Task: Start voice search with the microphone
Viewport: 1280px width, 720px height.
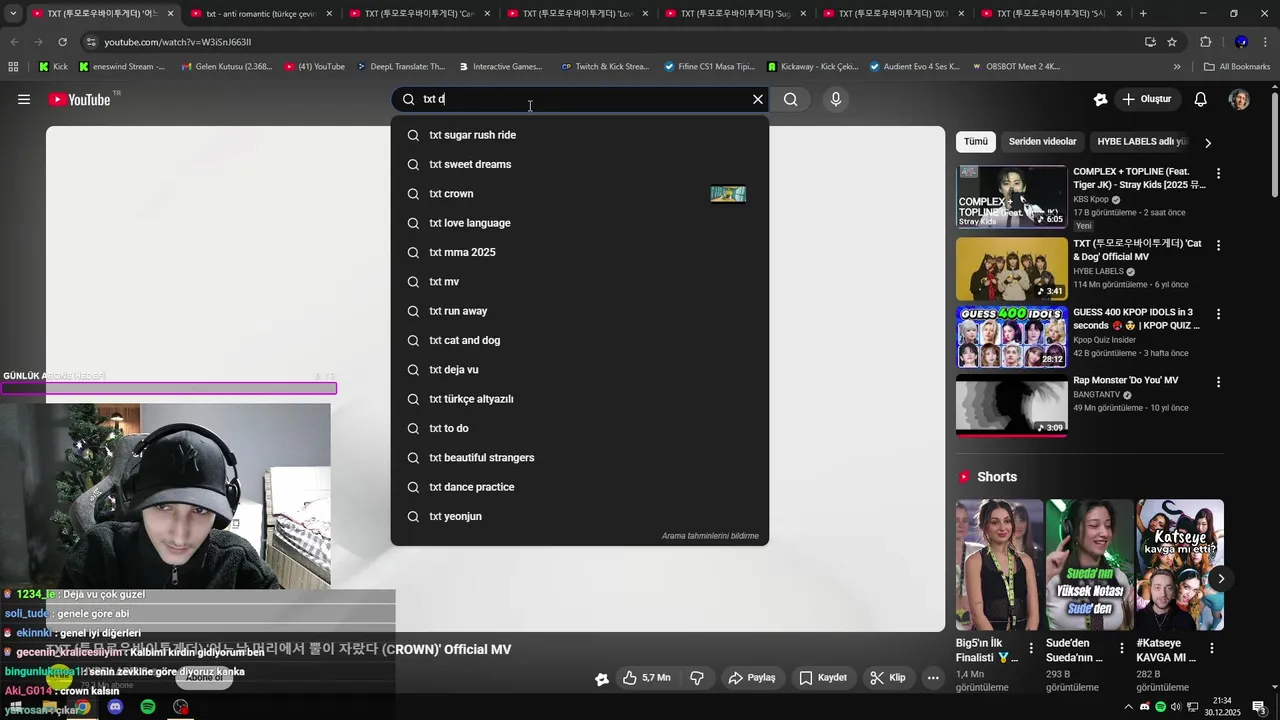Action: click(836, 99)
